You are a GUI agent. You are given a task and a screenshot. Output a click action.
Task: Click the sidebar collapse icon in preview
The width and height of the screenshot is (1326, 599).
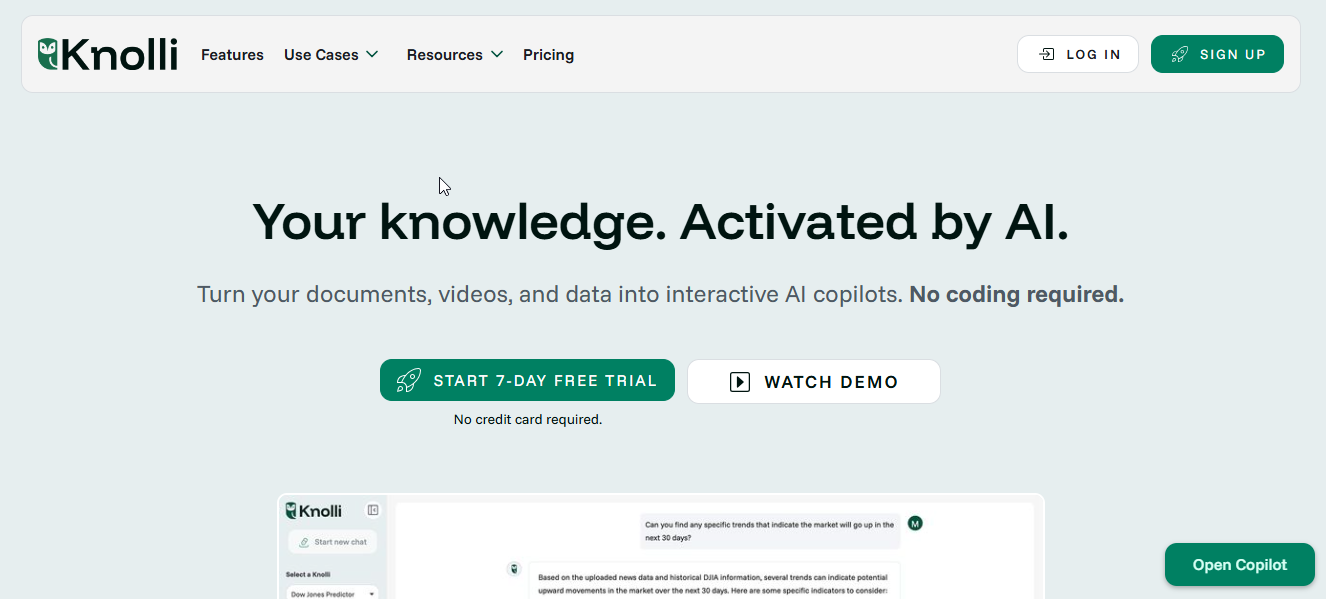(373, 510)
